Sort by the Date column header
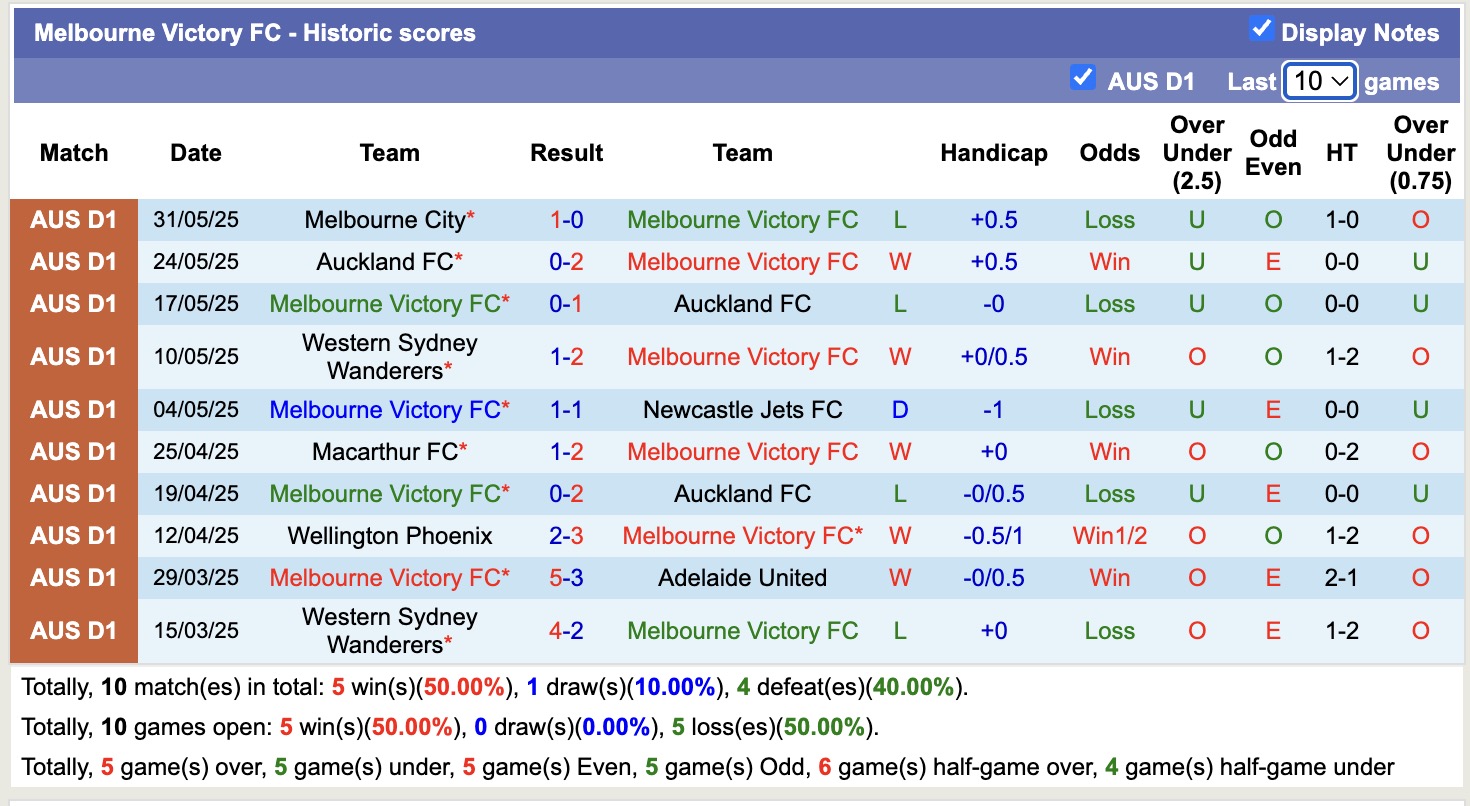Screen dimensions: 1470x806 coord(195,153)
